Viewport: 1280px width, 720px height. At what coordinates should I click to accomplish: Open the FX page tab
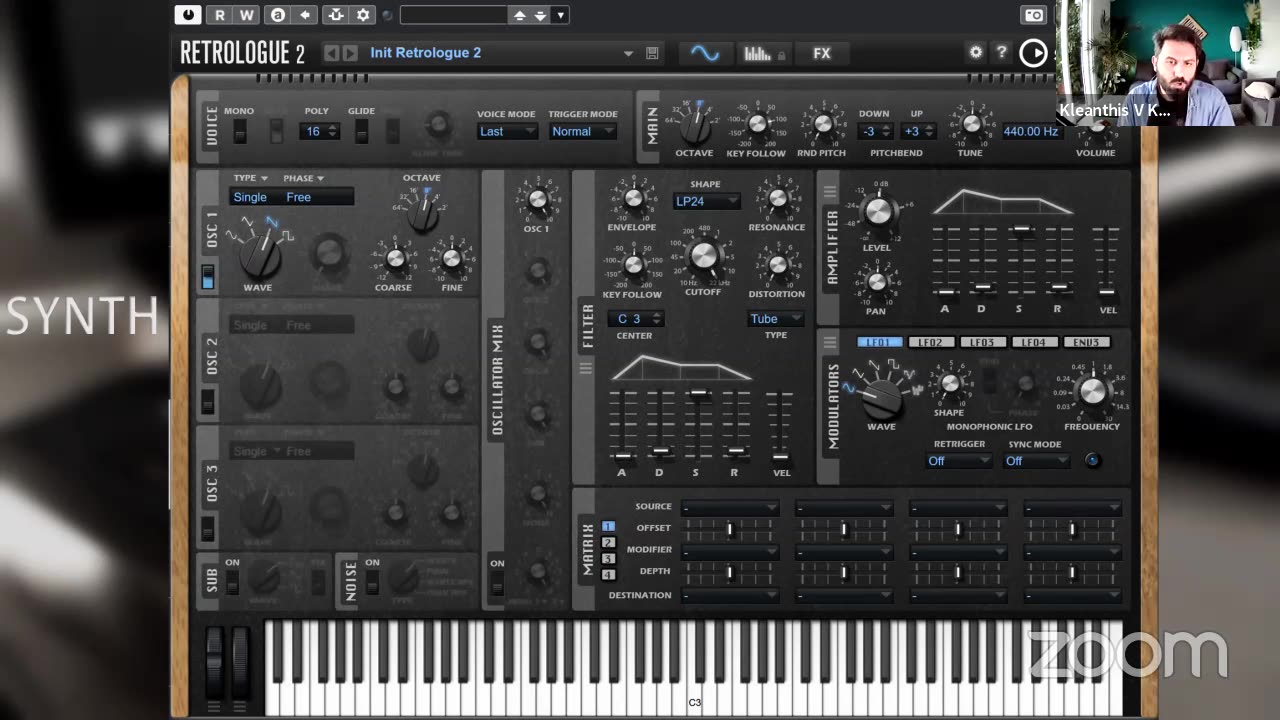[x=822, y=53]
